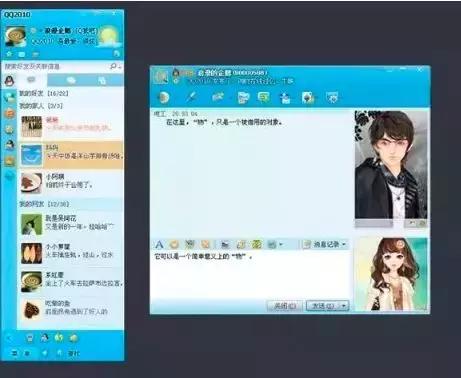Click the received message text in chat history
This screenshot has width=461, height=378.
point(224,122)
